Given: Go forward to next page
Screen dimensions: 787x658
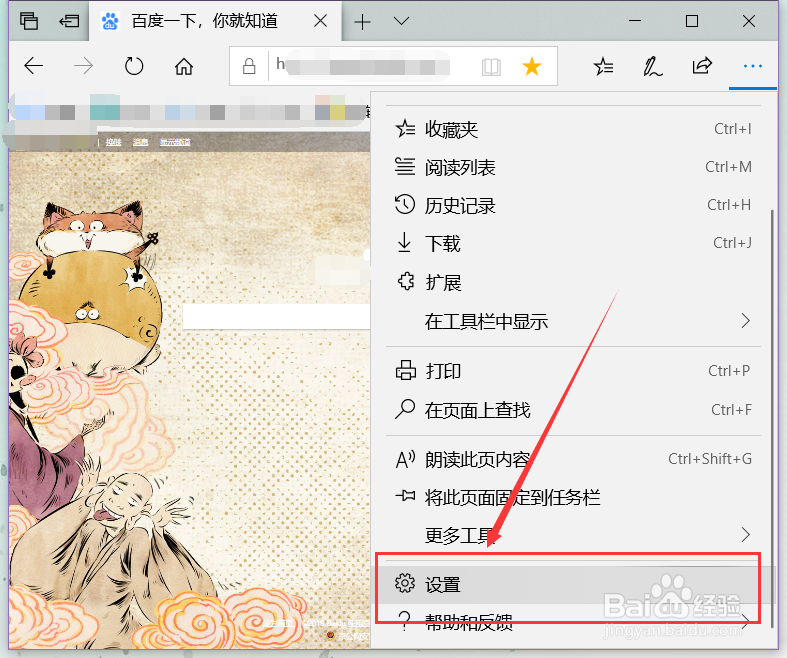Looking at the screenshot, I should click(83, 66).
